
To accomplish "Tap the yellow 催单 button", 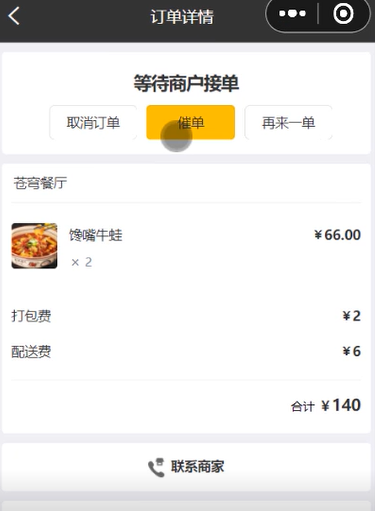I will click(191, 122).
